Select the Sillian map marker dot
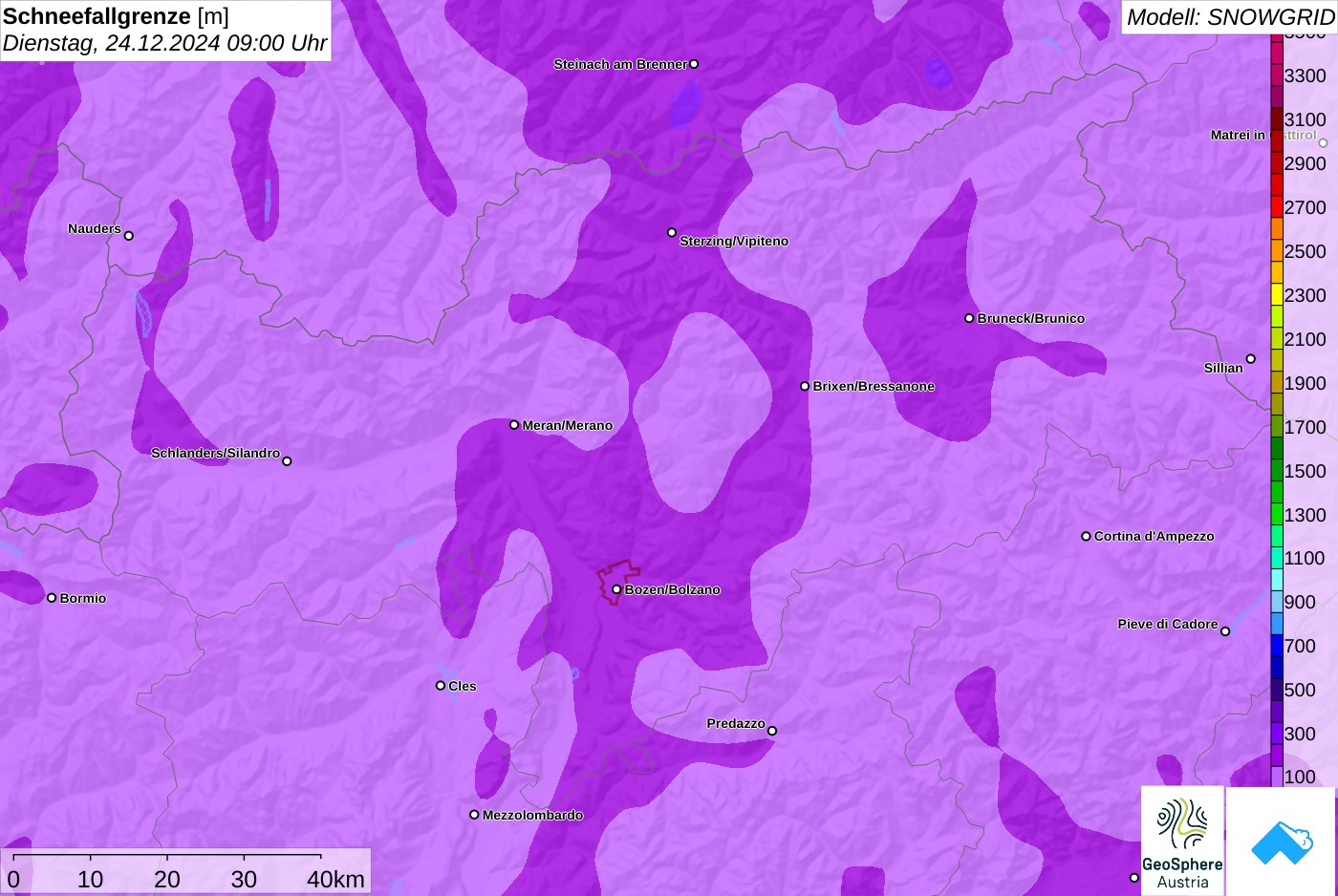 click(1251, 359)
